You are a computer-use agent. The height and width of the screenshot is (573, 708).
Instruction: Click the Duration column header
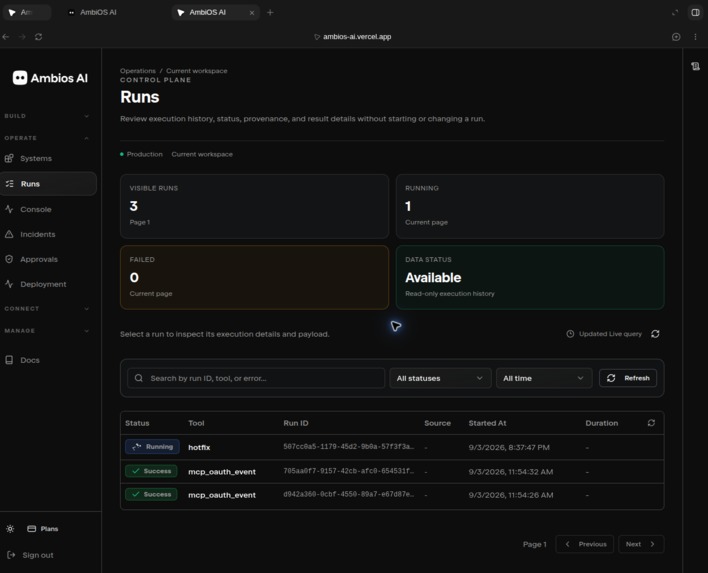click(x=601, y=423)
